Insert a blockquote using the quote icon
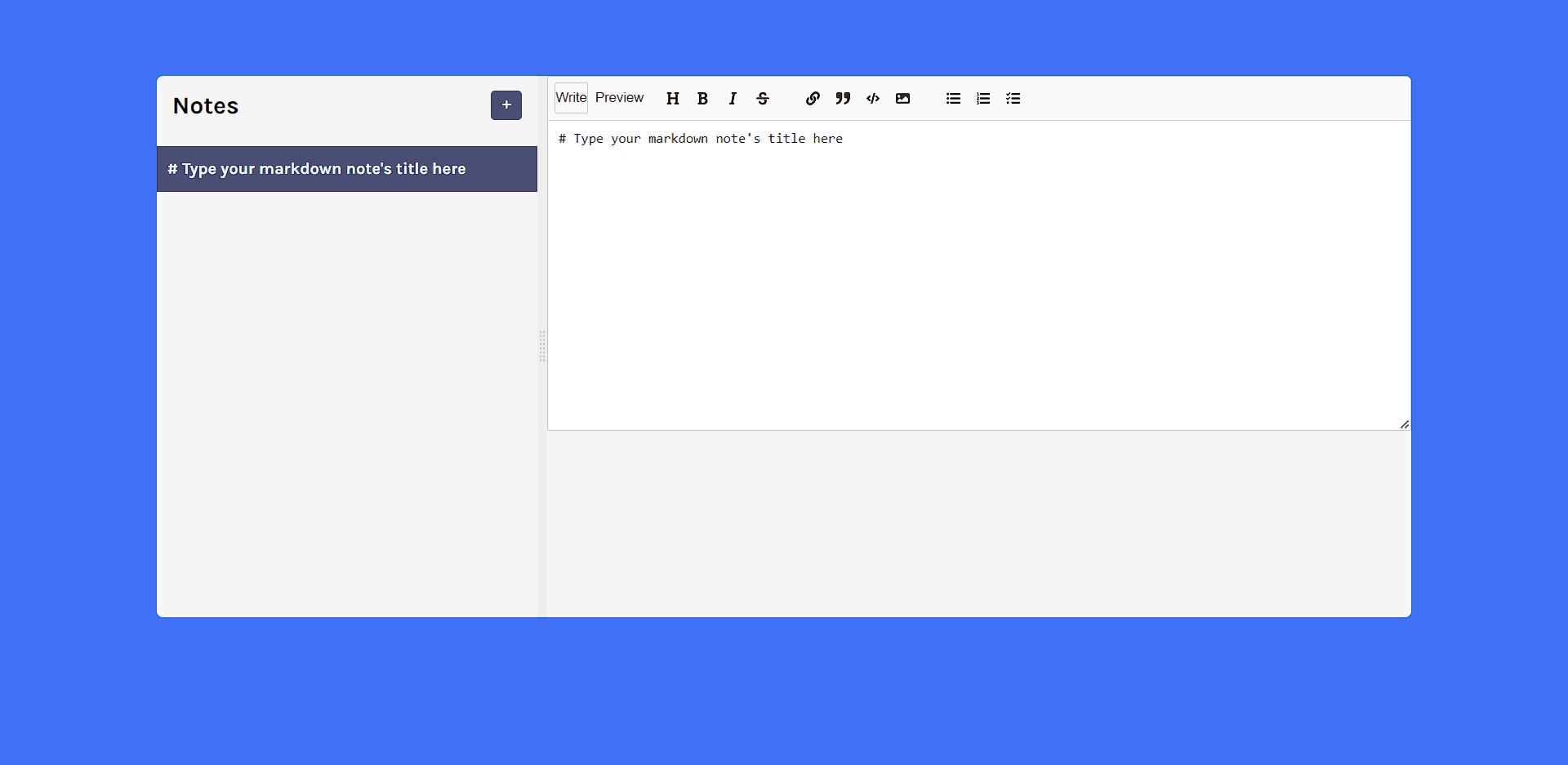Screen dimensions: 1568x765 tap(843, 98)
